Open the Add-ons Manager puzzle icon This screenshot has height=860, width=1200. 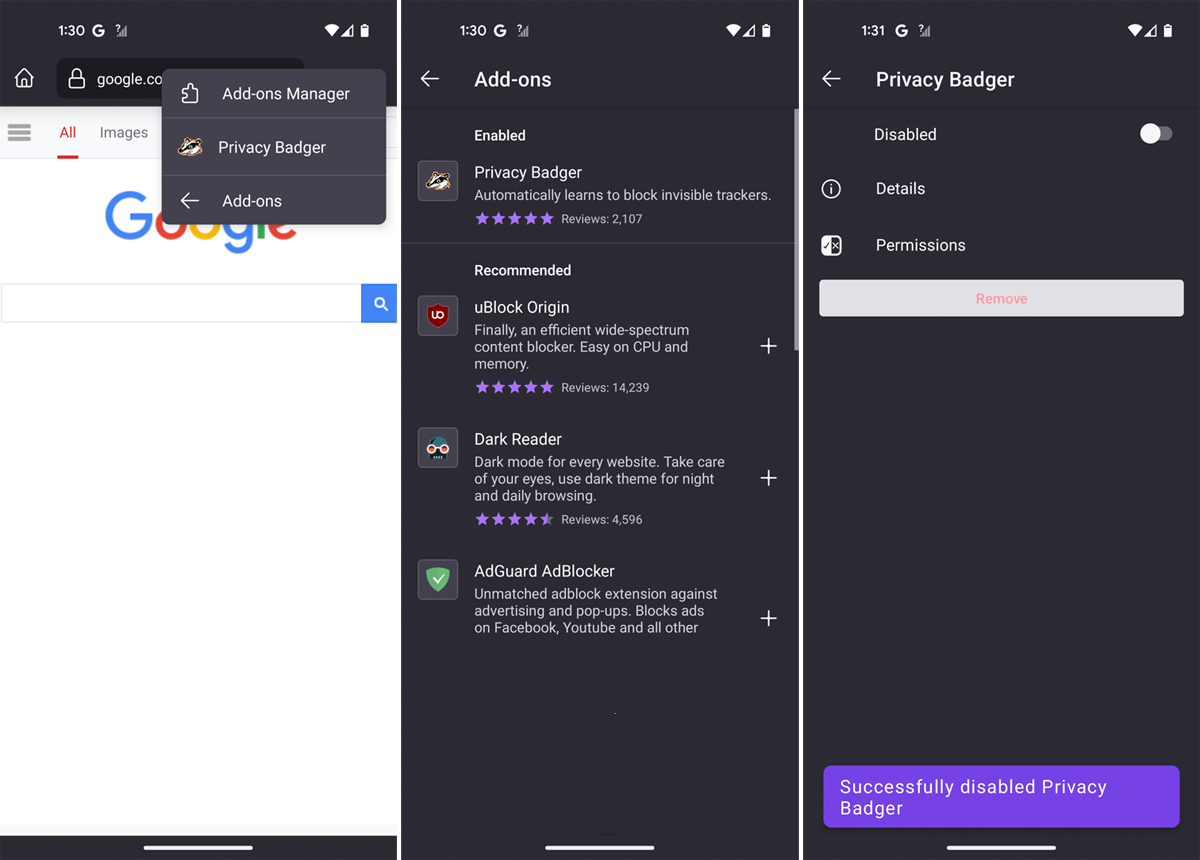(190, 93)
